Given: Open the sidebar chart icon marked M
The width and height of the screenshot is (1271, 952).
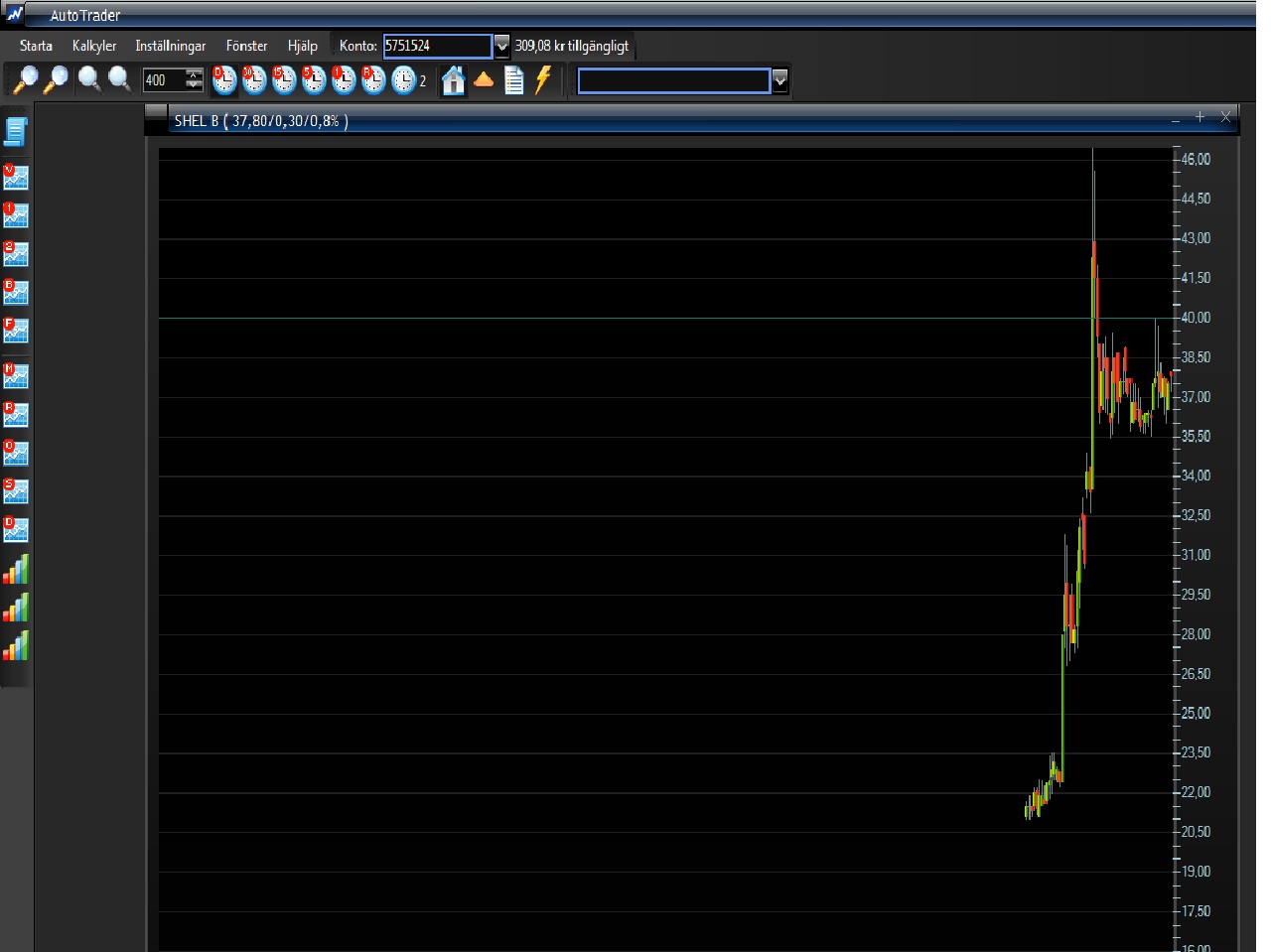Looking at the screenshot, I should click(x=16, y=376).
